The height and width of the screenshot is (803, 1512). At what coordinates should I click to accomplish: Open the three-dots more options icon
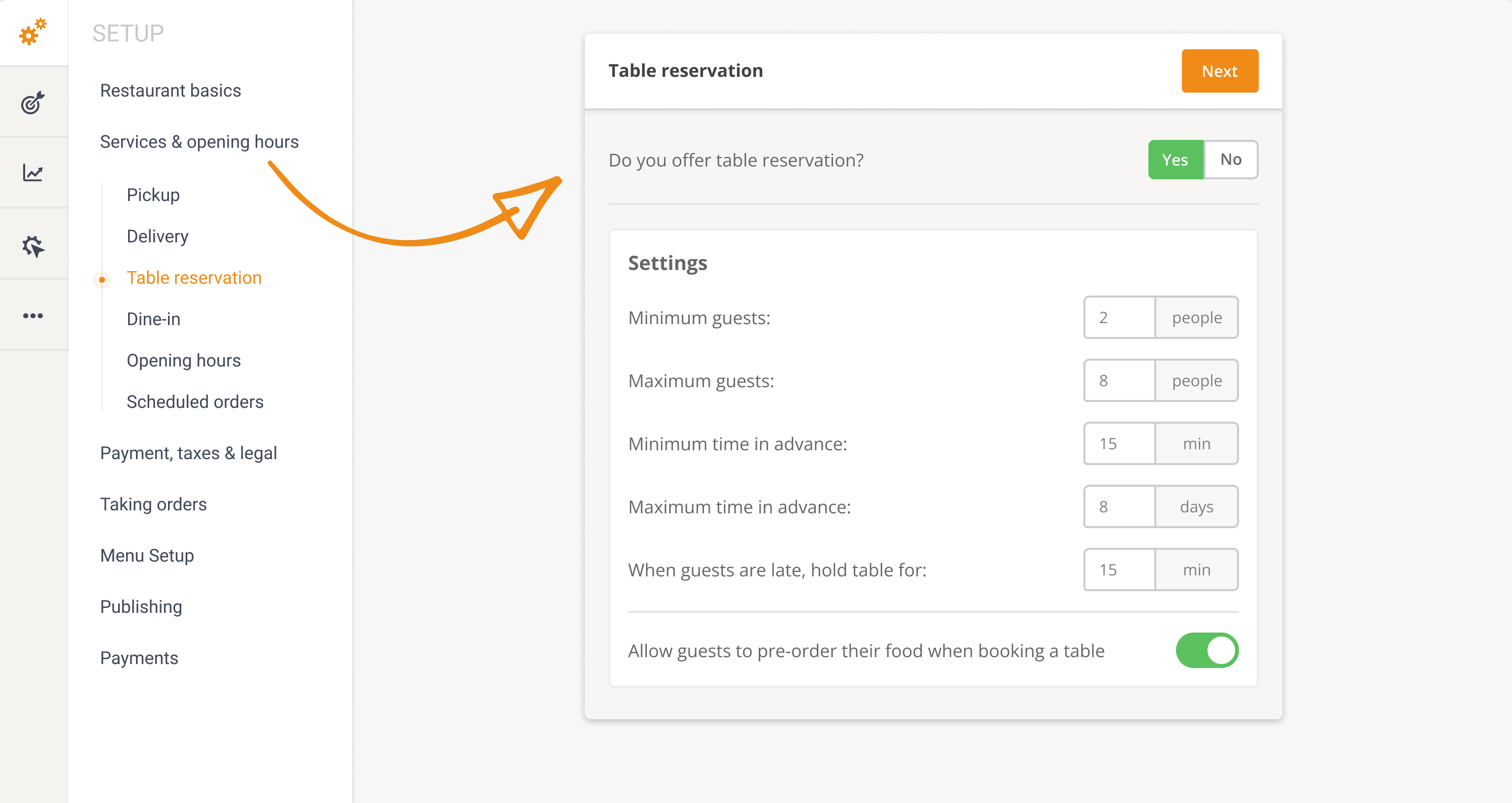(34, 315)
